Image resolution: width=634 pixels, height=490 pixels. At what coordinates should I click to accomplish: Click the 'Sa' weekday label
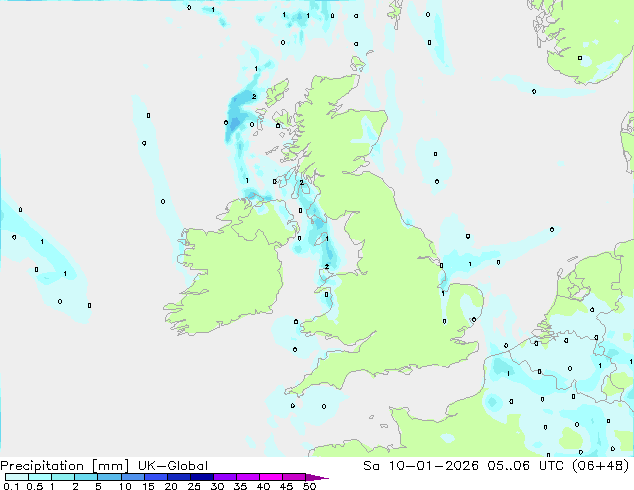[x=371, y=466]
